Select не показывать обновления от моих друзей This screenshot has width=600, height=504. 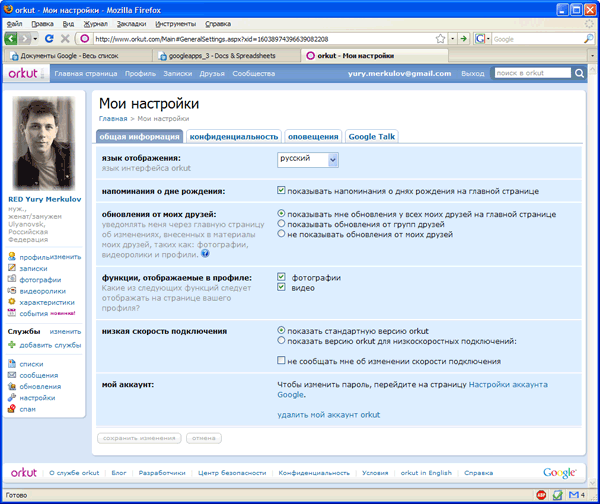pos(281,233)
